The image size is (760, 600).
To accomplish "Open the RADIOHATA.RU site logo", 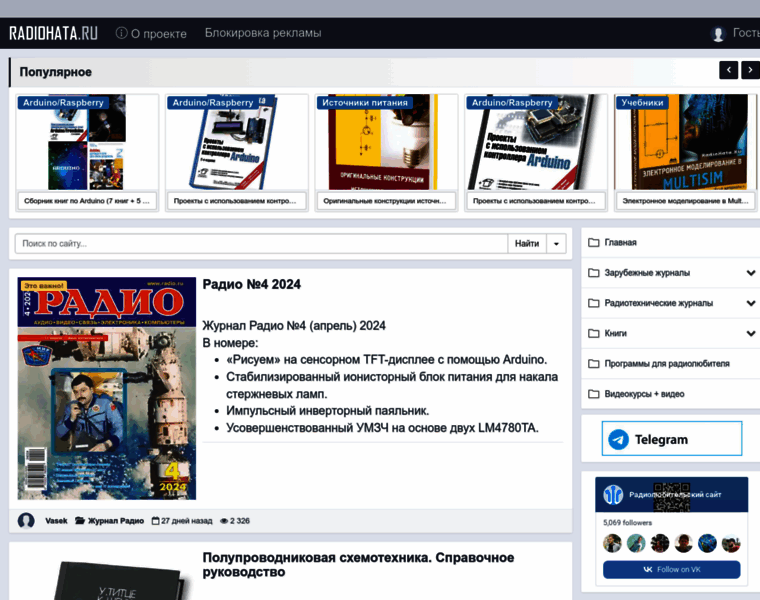I will coord(53,33).
